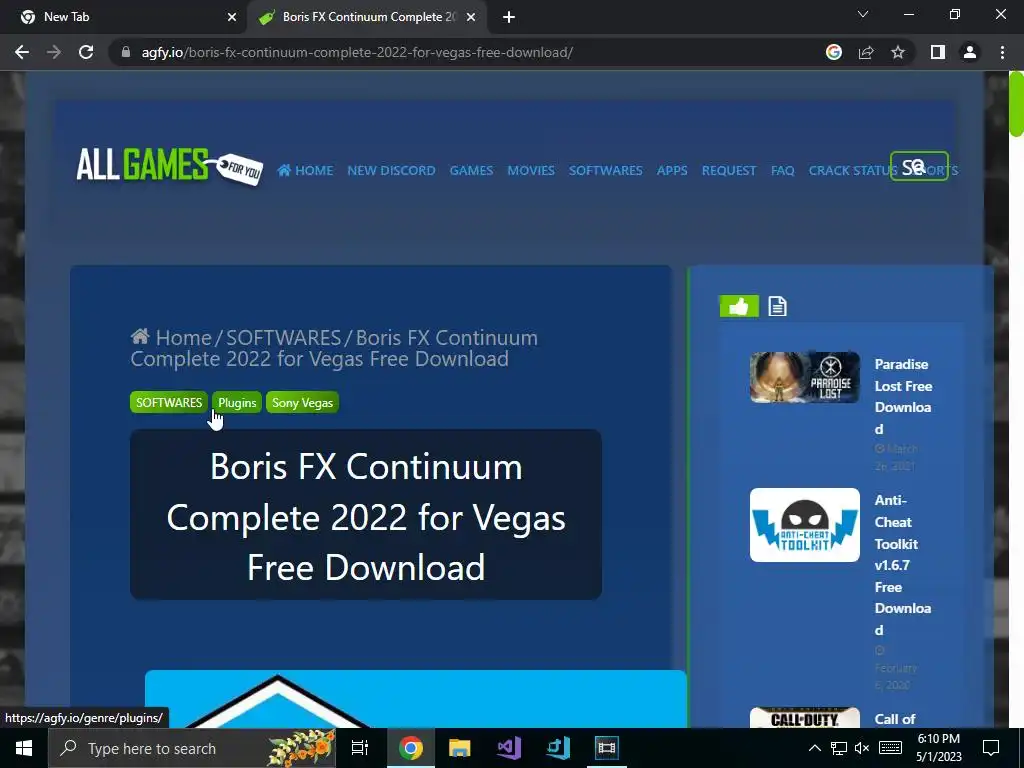The image size is (1024, 768).
Task: Open the Anti-Cheat Toolkit thumbnail
Action: tap(805, 525)
